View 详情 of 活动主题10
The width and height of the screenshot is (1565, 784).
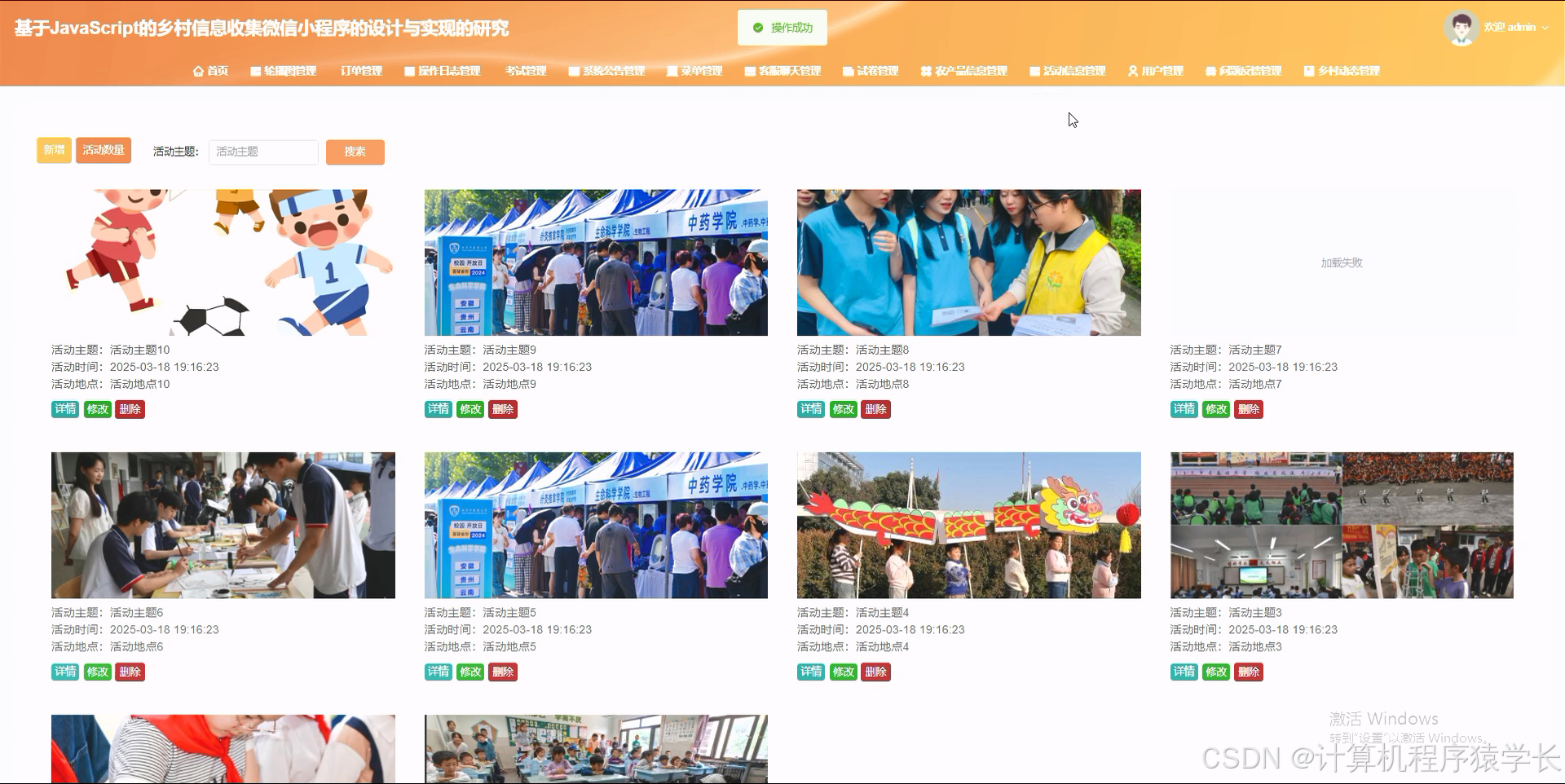(x=65, y=409)
